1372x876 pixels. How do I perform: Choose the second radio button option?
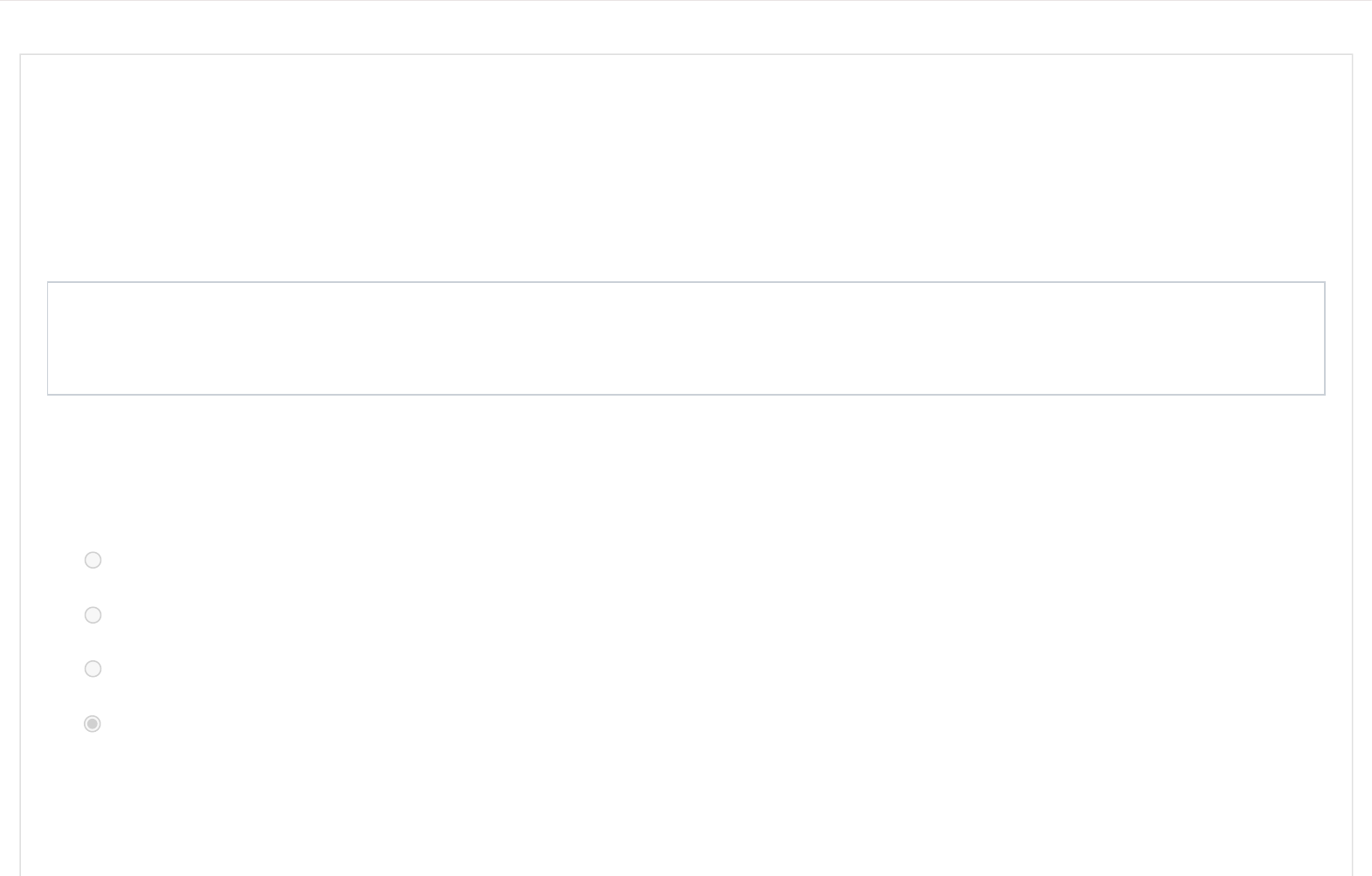click(93, 615)
